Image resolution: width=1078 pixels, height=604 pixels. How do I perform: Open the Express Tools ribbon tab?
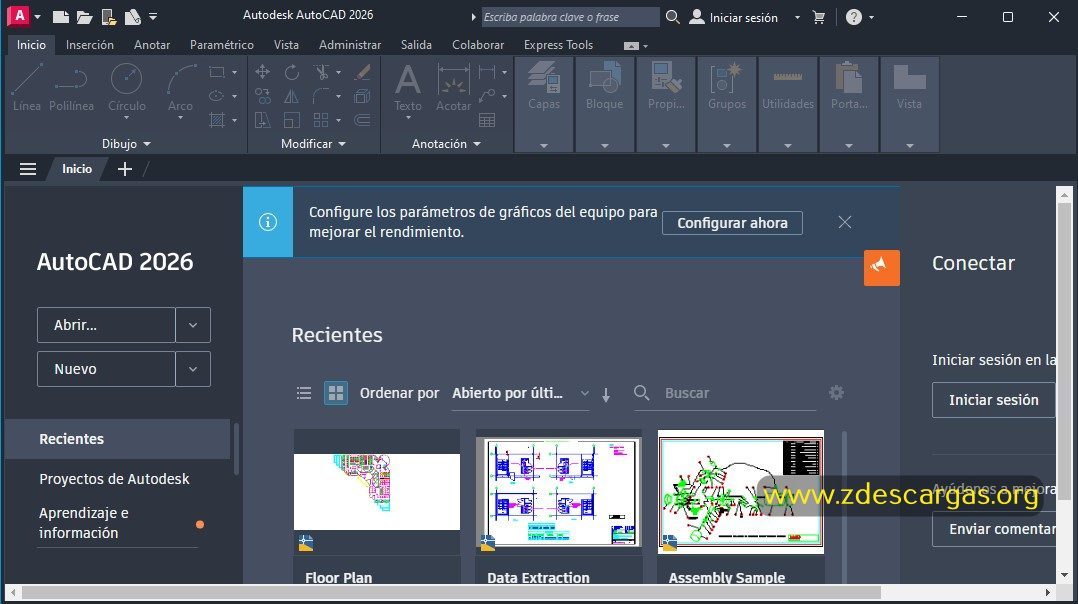(x=558, y=45)
